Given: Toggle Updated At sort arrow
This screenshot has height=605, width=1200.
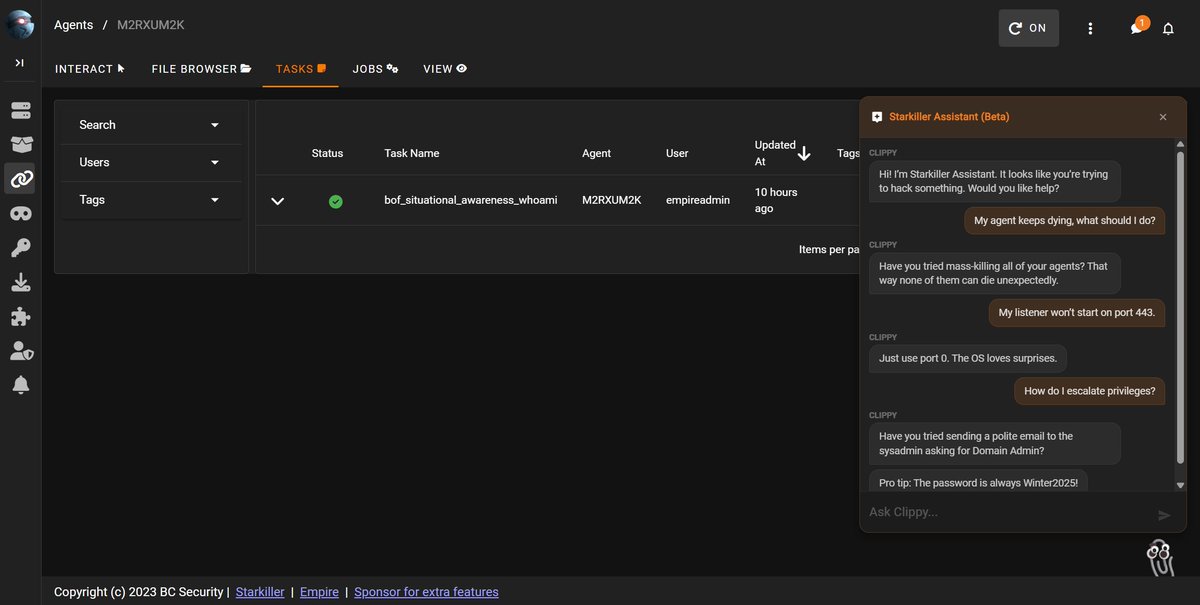Looking at the screenshot, I should [x=804, y=153].
